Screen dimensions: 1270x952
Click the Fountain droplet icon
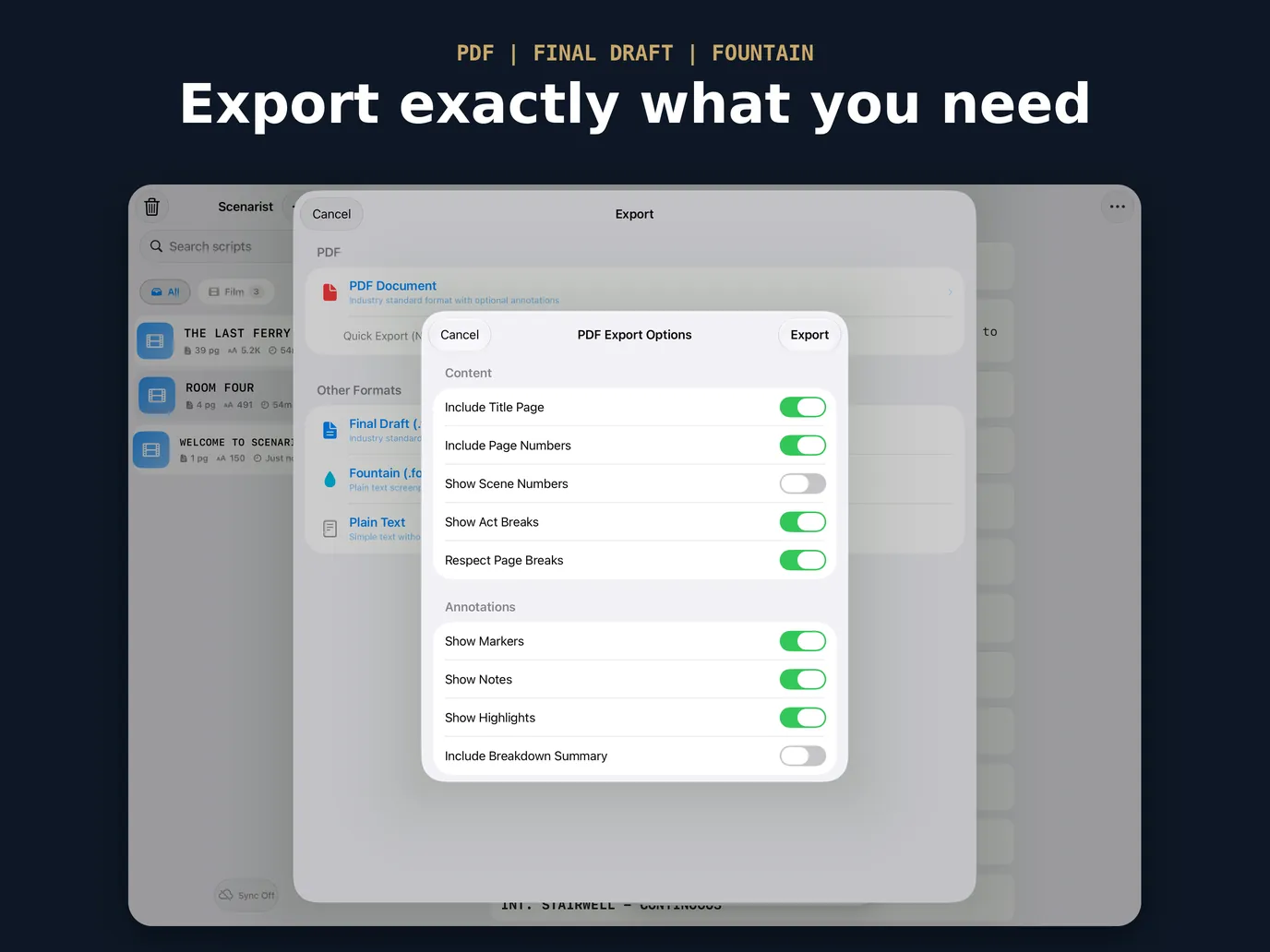tap(330, 480)
